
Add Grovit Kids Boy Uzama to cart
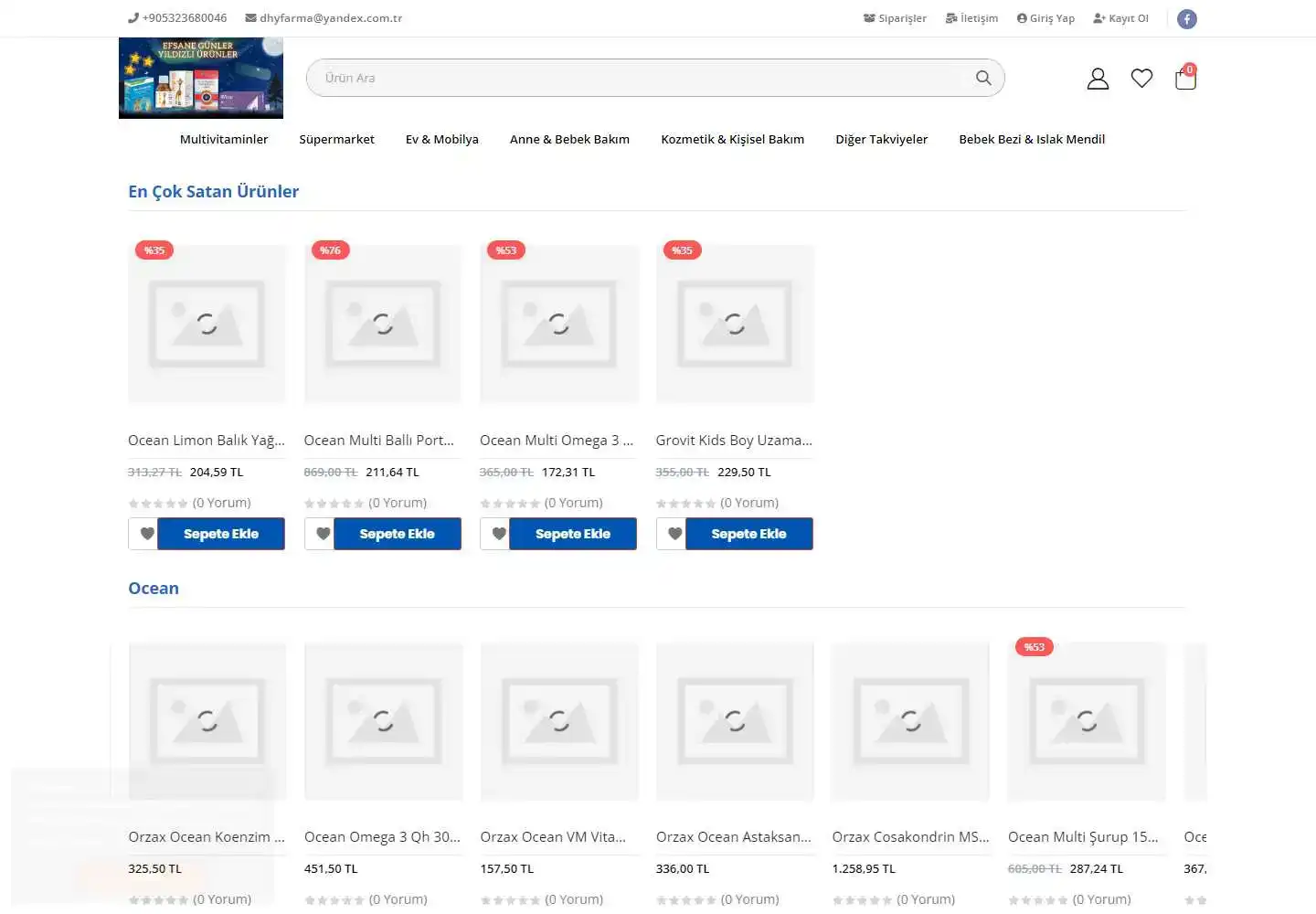(x=748, y=534)
